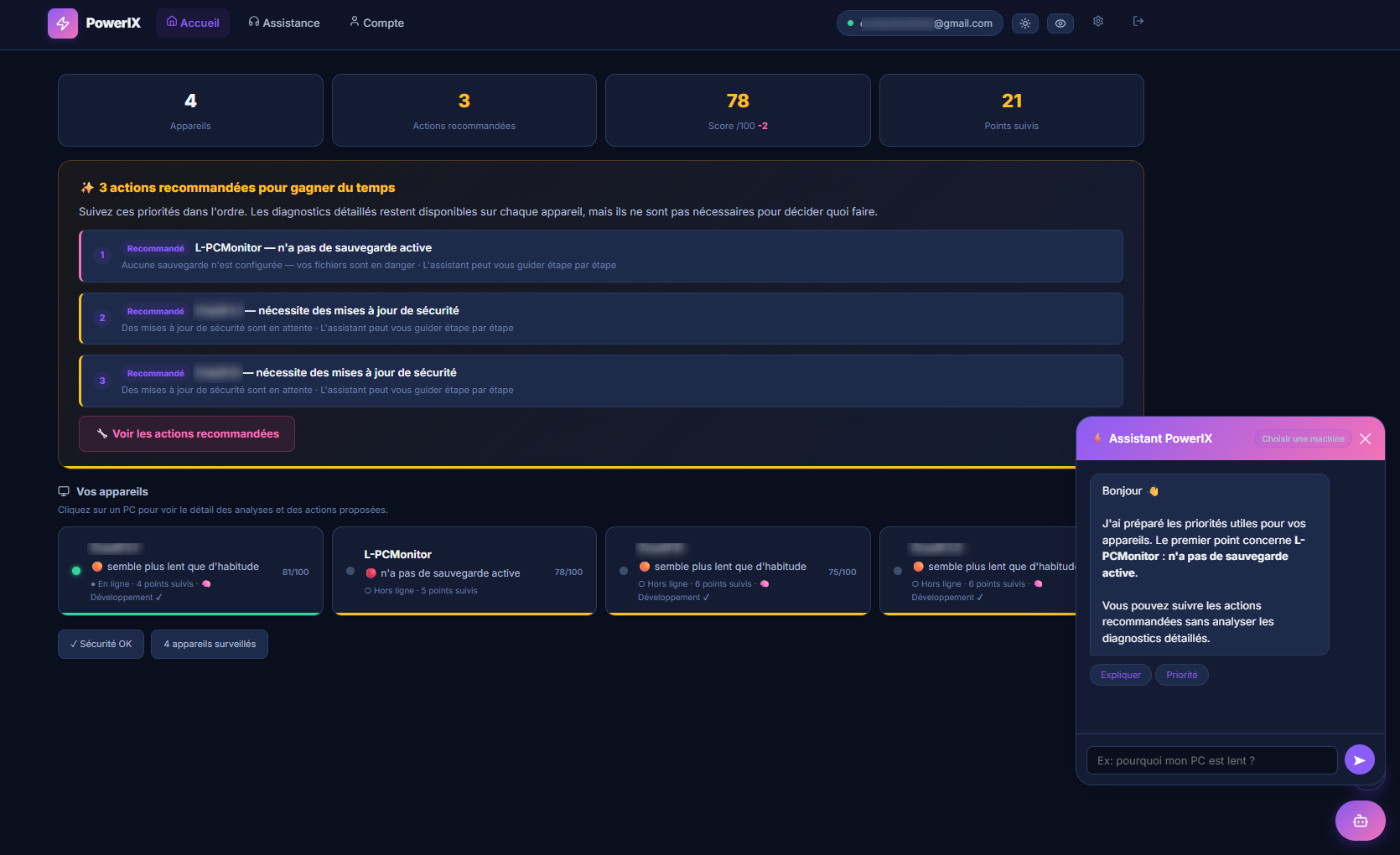Screen dimensions: 1400x855
Task: Click the brain icon on the 81/100 device card
Action: coord(206,584)
